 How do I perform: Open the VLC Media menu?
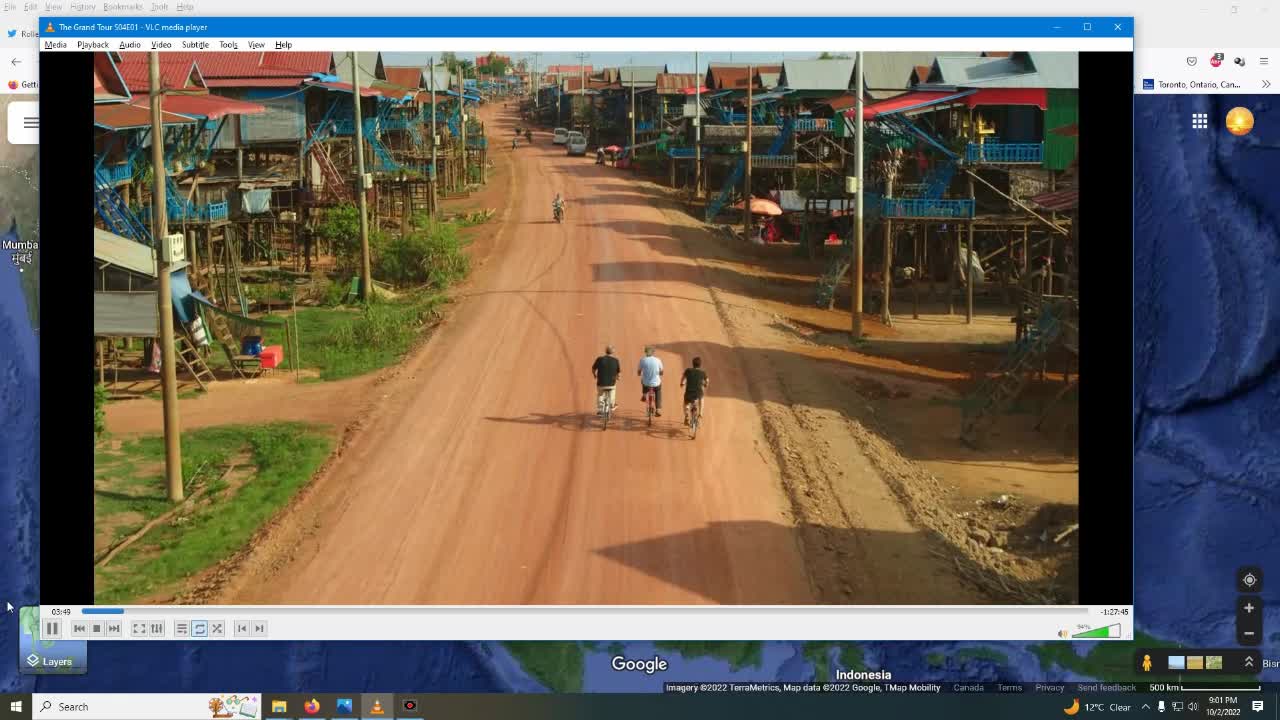pyautogui.click(x=55, y=45)
